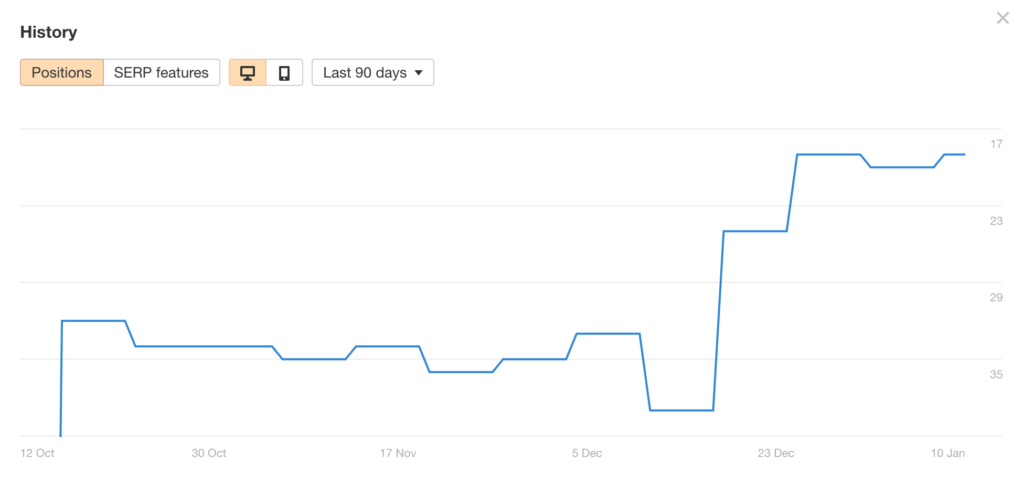Image resolution: width=1024 pixels, height=479 pixels.
Task: Click the 10 Jan date label
Action: (948, 453)
